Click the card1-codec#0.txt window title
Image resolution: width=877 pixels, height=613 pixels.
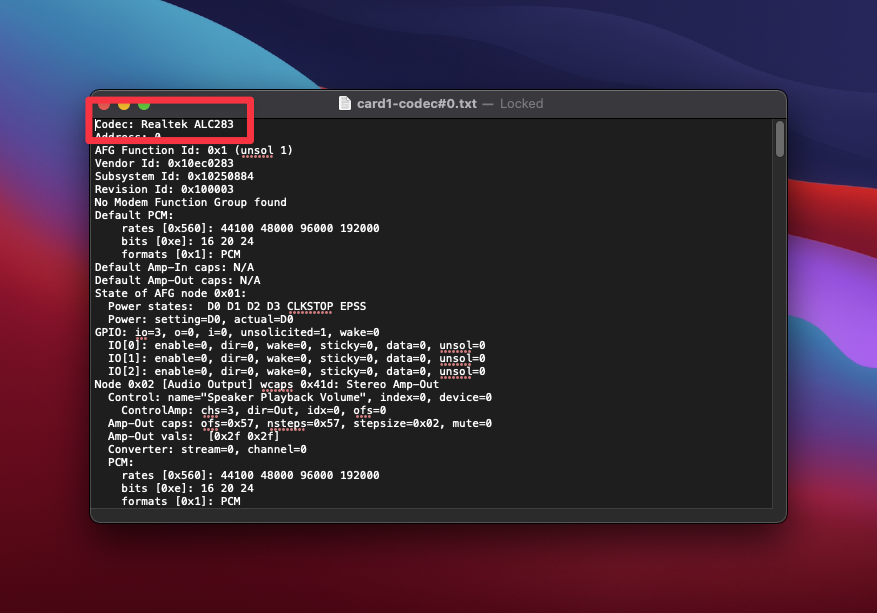click(x=417, y=103)
